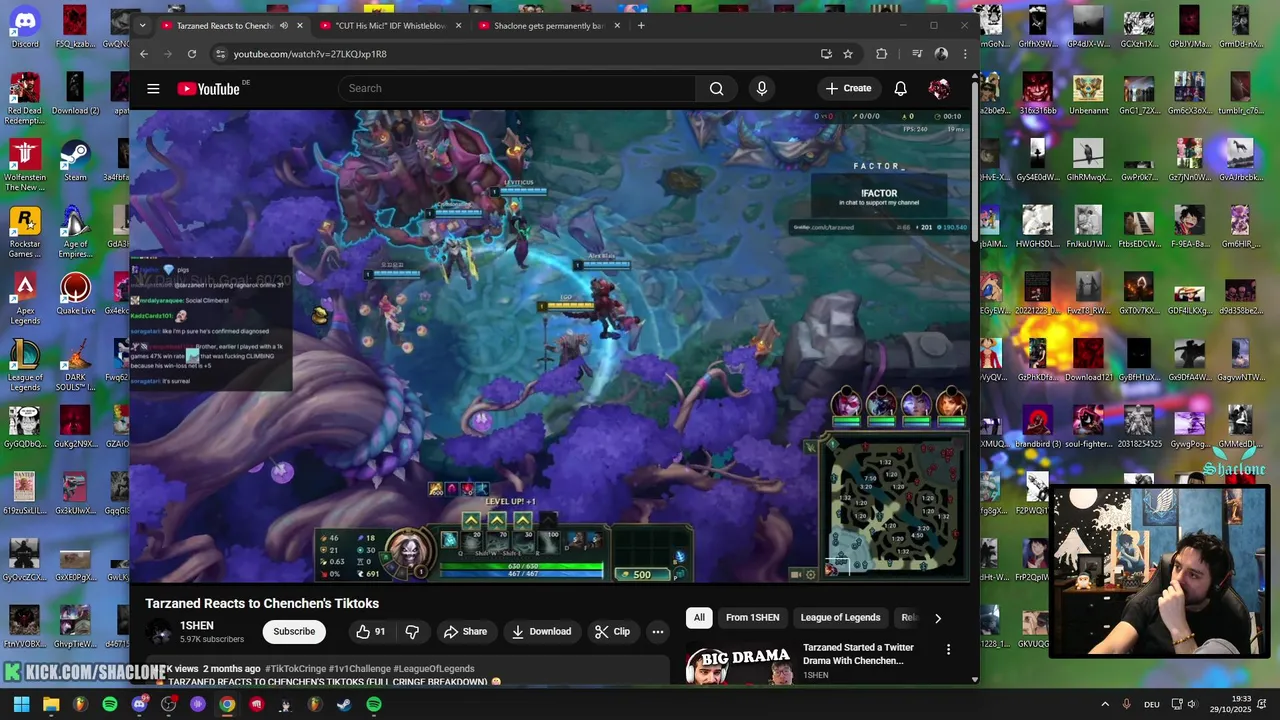This screenshot has width=1280, height=720.
Task: Click the YouTube page vertical scrollbar
Action: 975,160
